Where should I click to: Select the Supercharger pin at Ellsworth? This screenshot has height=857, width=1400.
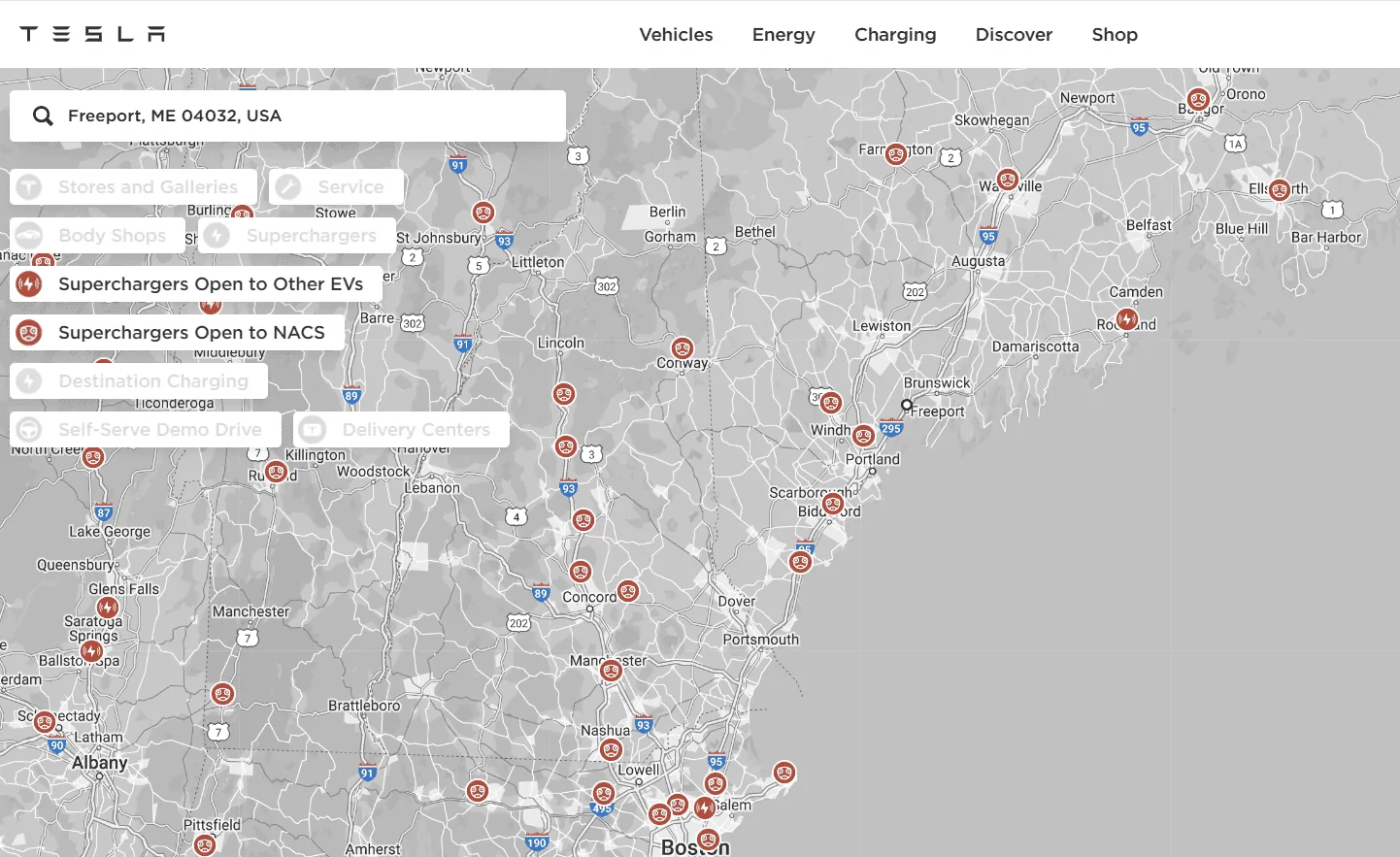click(x=1280, y=190)
